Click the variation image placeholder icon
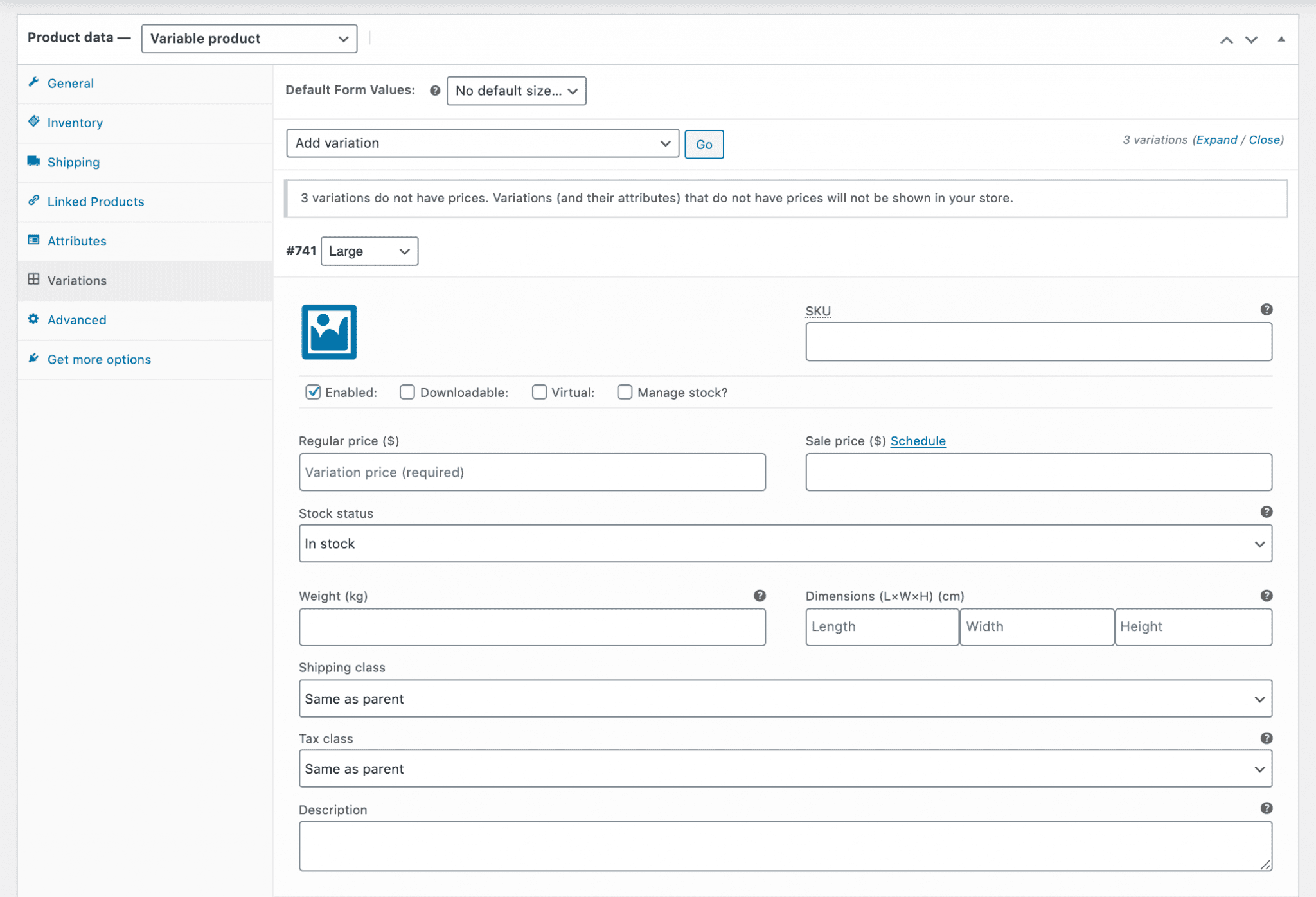 (328, 332)
